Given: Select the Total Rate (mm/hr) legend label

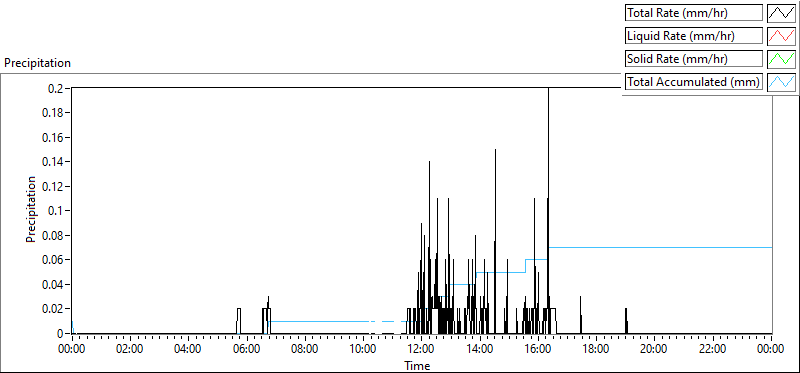Looking at the screenshot, I should 694,13.
